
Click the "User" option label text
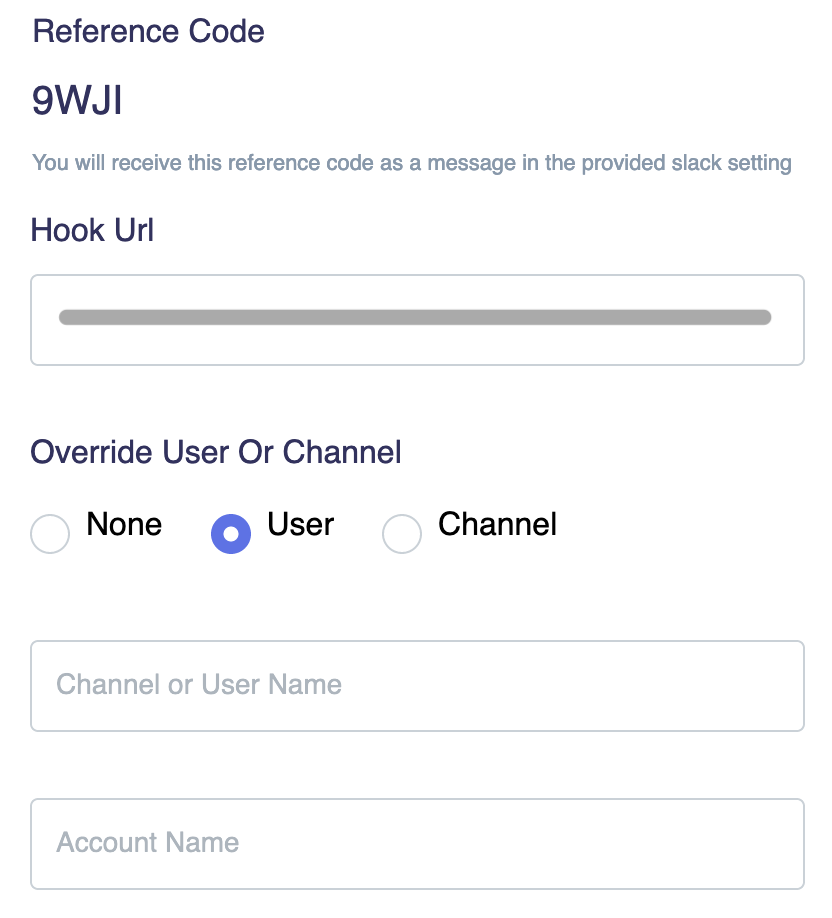point(300,524)
